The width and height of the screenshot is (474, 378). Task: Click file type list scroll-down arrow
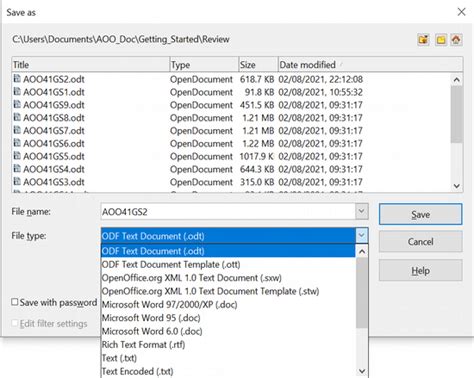pos(362,371)
